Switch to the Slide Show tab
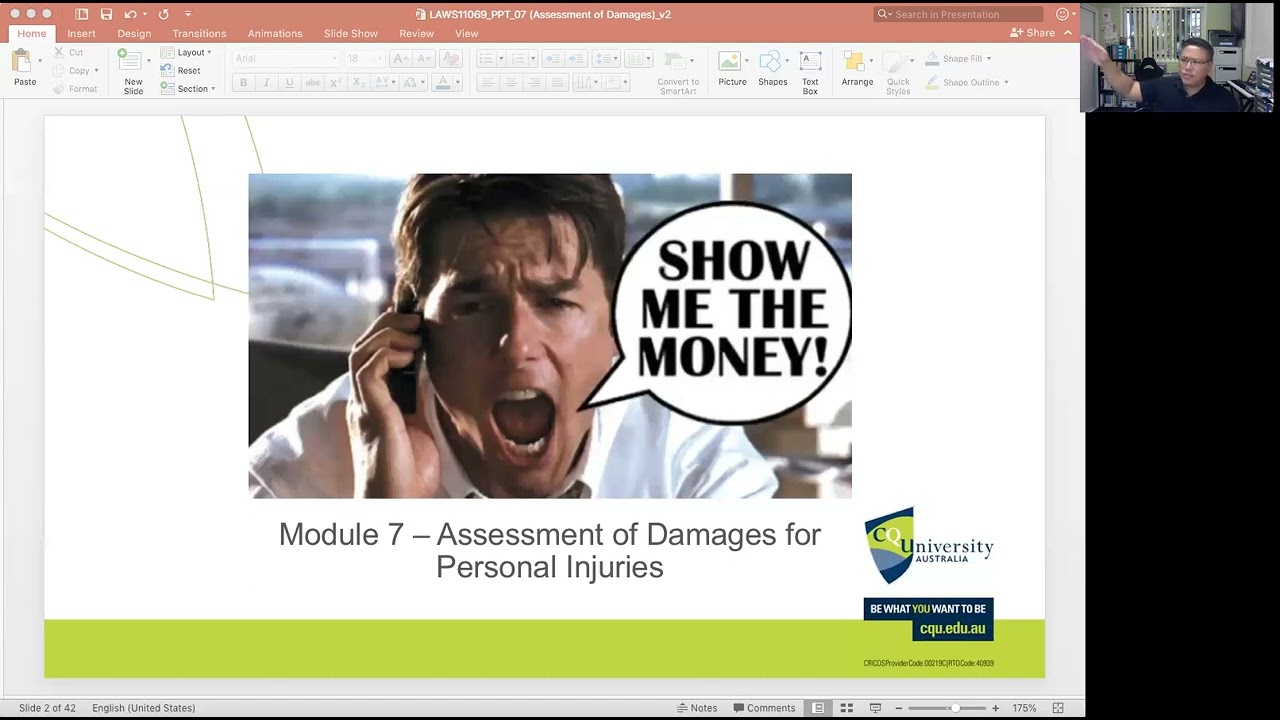Screen dimensions: 1280x720 [x=351, y=34]
